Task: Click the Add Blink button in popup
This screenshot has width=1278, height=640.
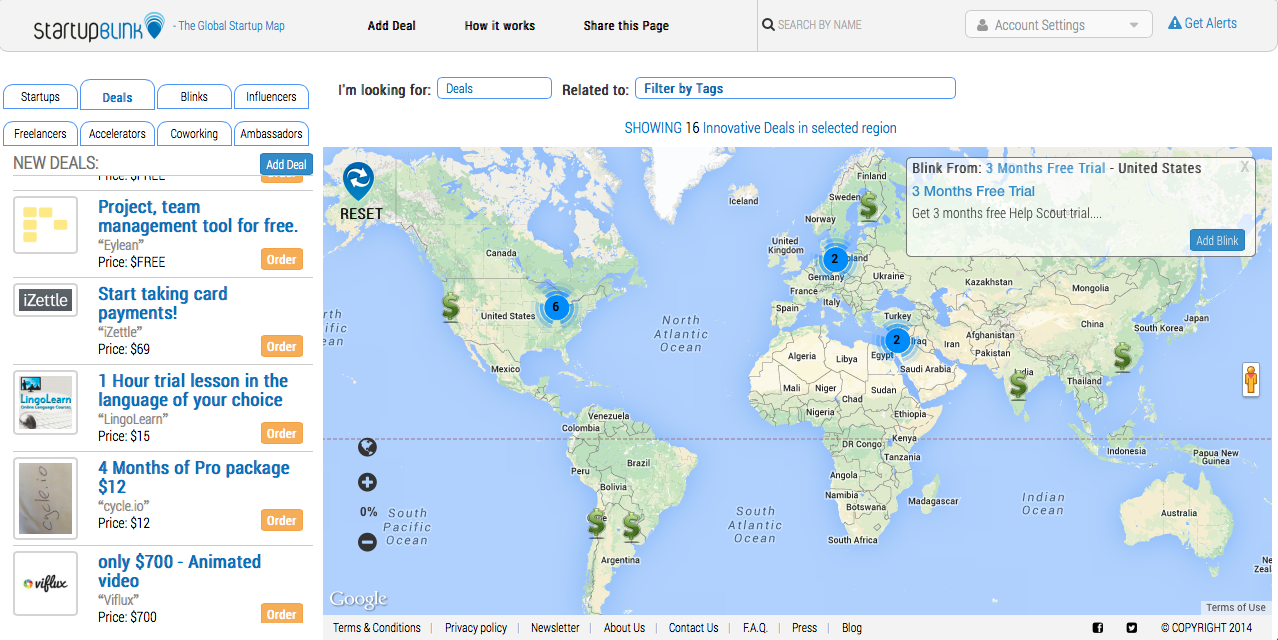Action: pos(1217,241)
